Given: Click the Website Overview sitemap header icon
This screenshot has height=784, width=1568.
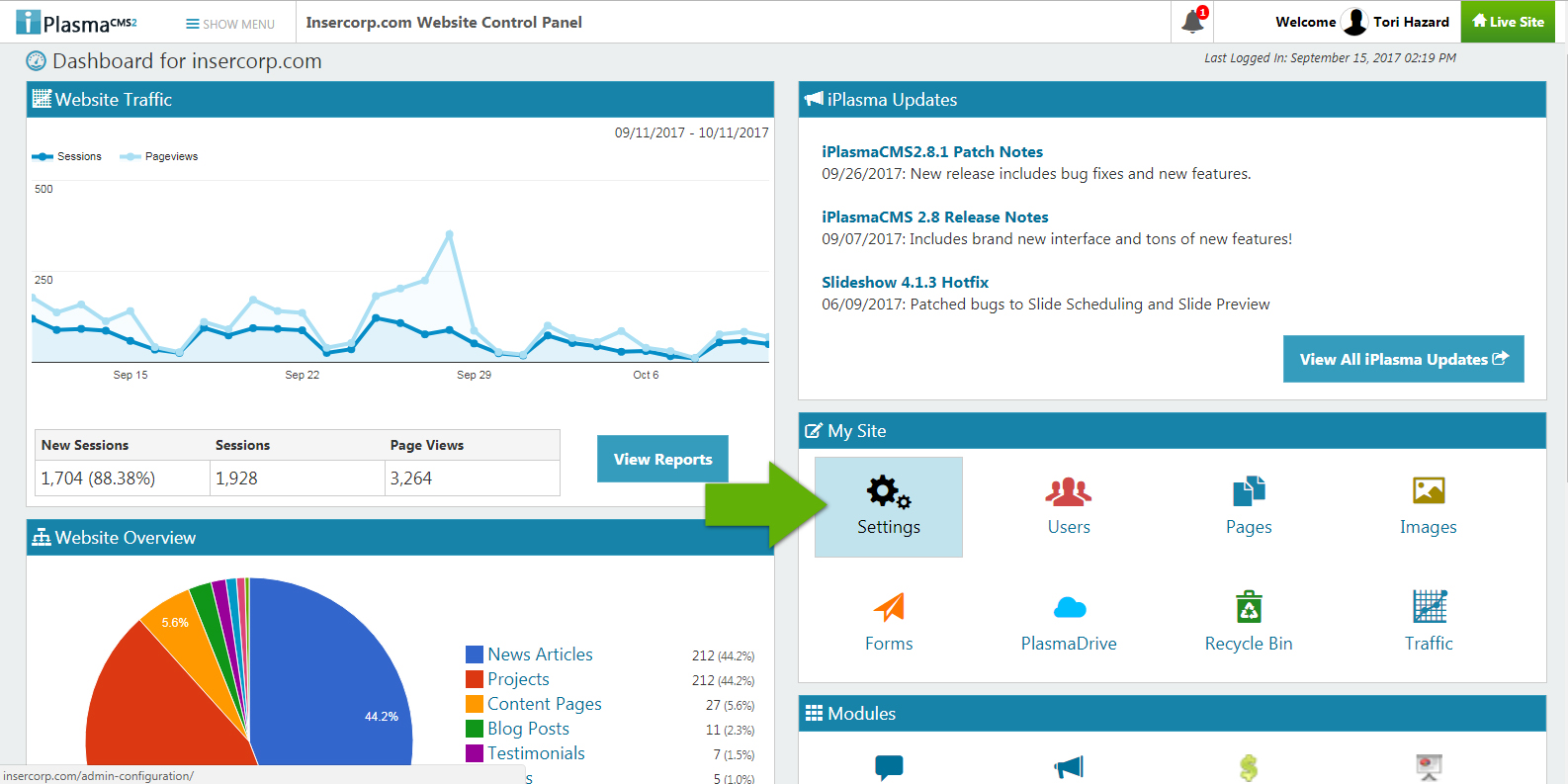Looking at the screenshot, I should pos(42,537).
